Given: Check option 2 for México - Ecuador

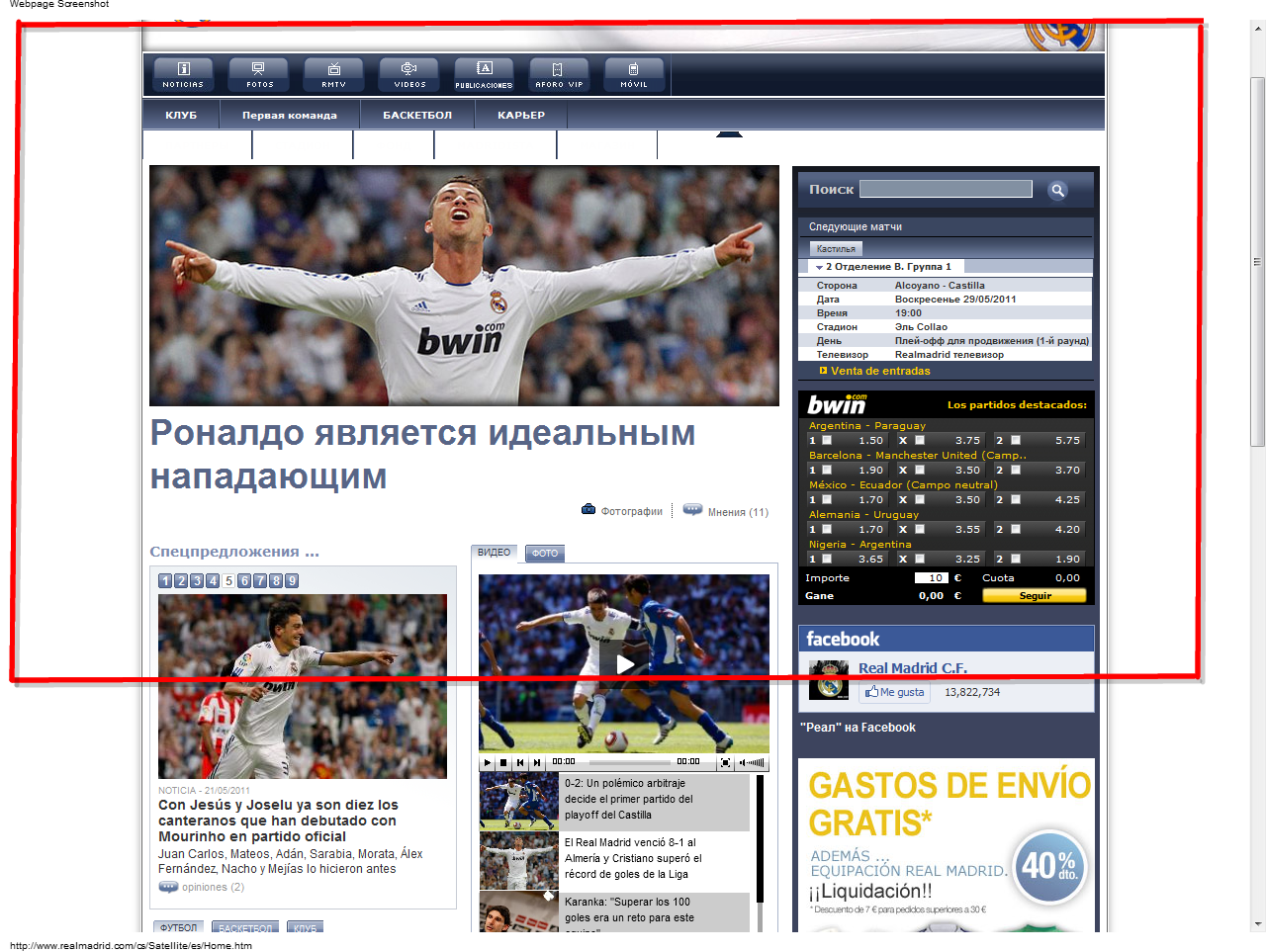Looking at the screenshot, I should [x=1016, y=500].
